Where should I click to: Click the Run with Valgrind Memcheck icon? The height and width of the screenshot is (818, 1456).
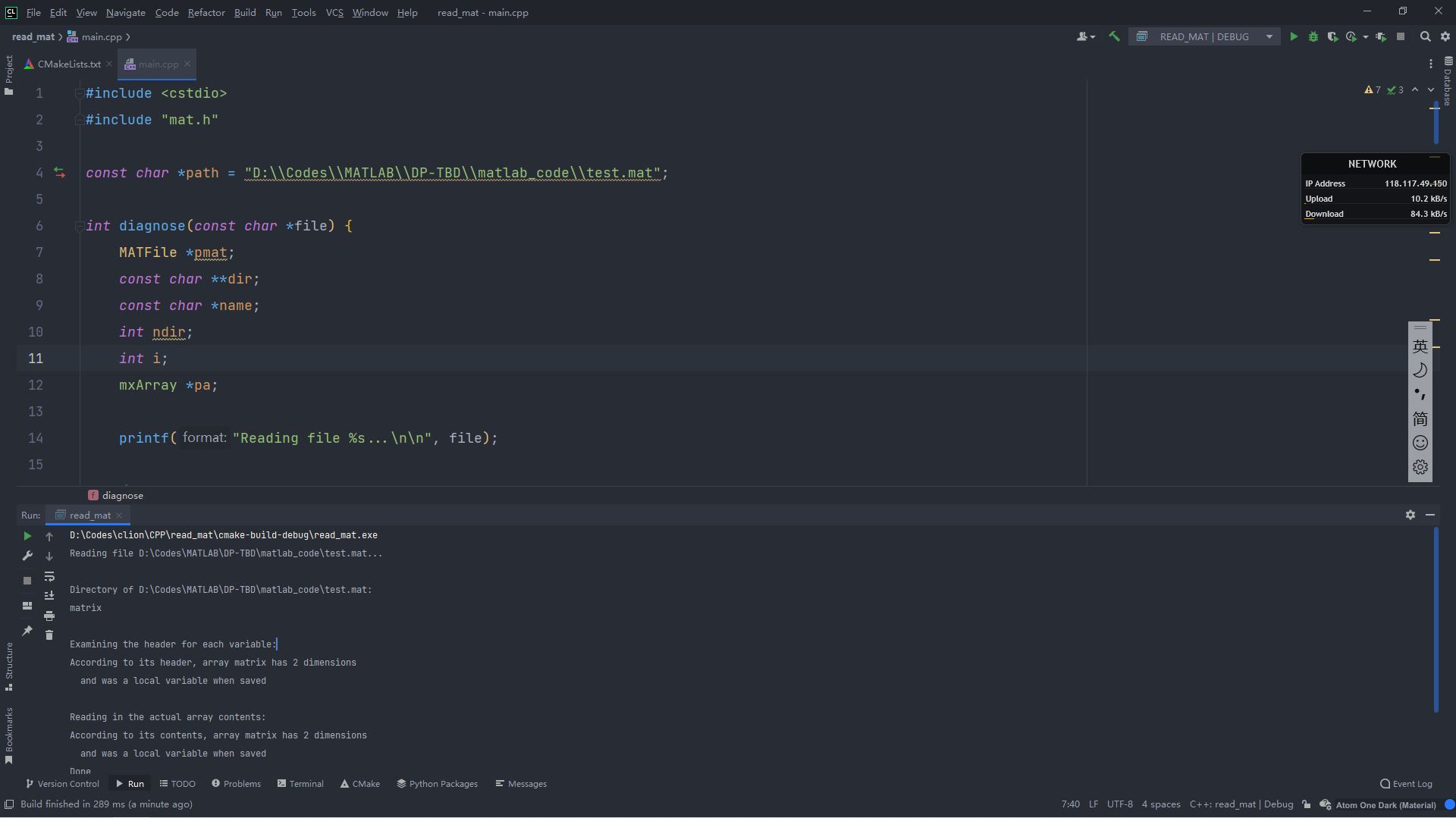(1381, 36)
